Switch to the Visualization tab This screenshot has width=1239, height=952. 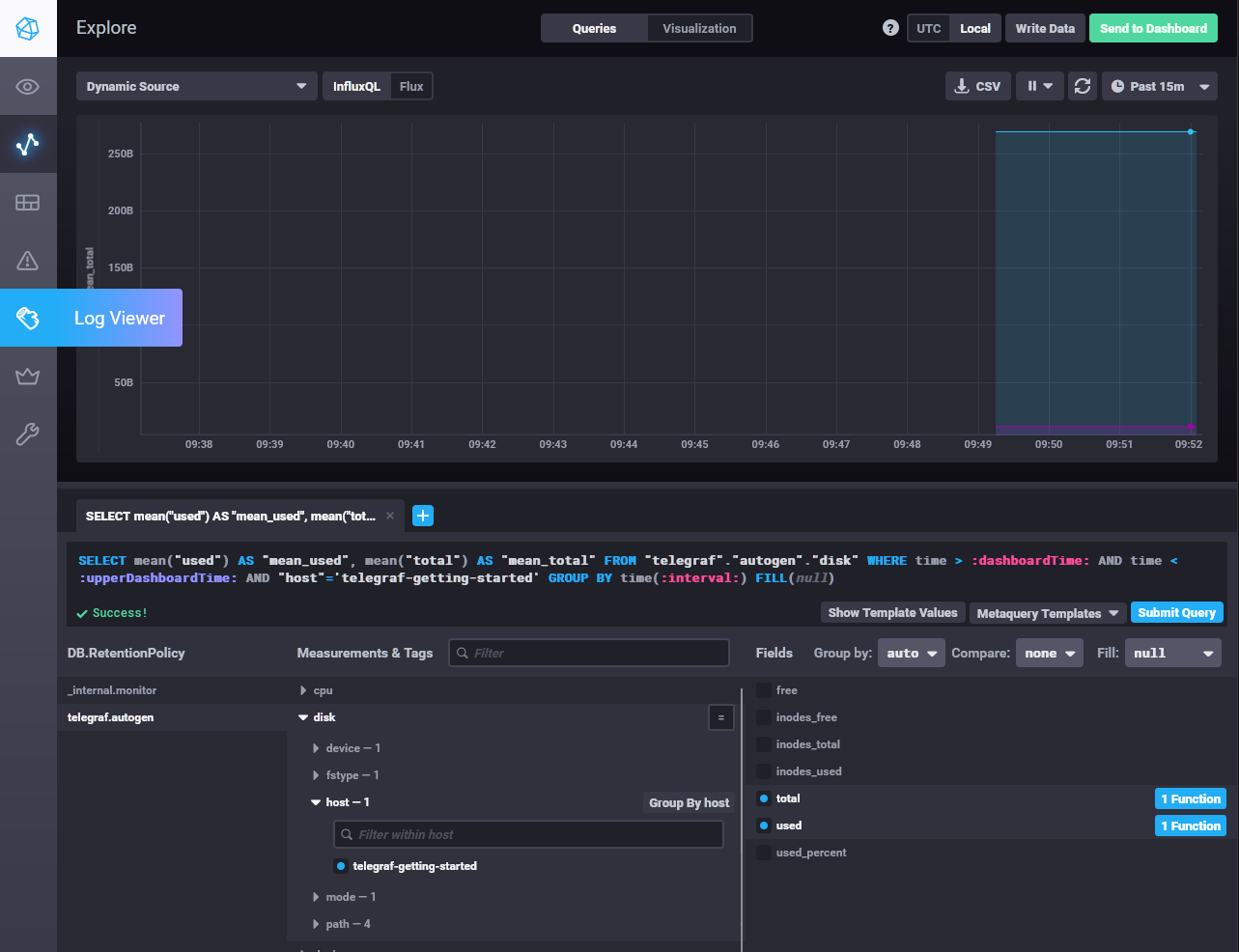tap(698, 28)
